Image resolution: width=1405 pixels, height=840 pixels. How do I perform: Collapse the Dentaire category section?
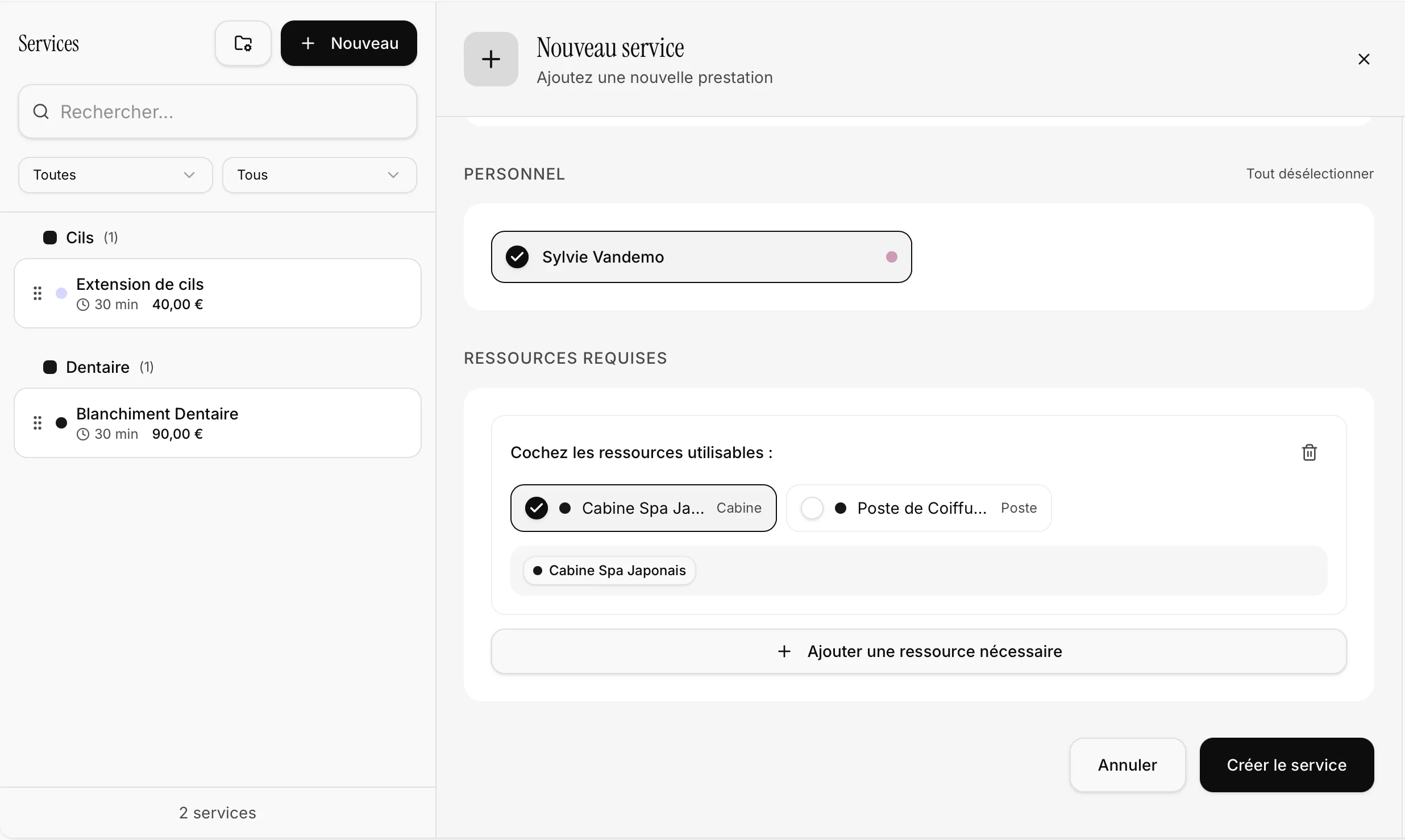click(x=98, y=367)
